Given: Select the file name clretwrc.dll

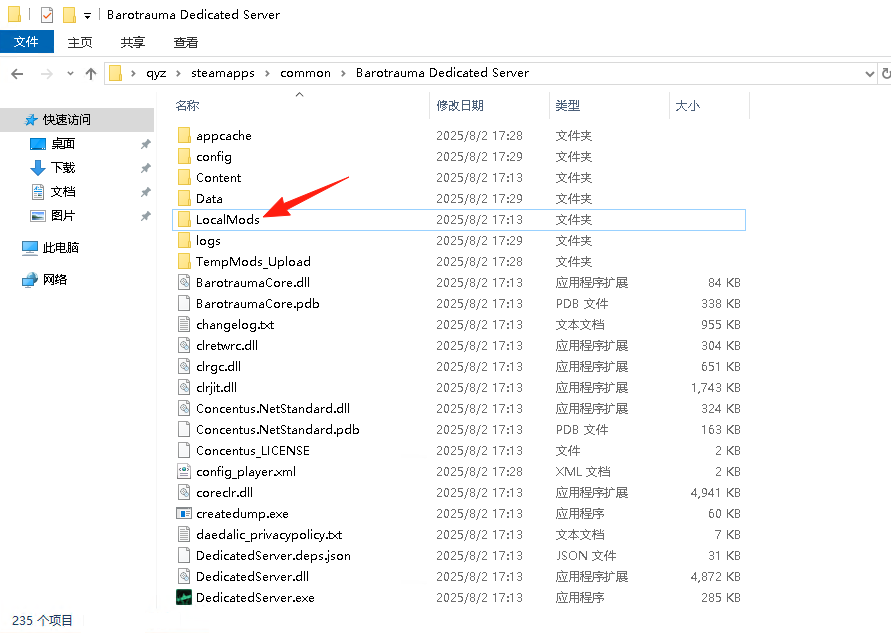Looking at the screenshot, I should click(227, 346).
